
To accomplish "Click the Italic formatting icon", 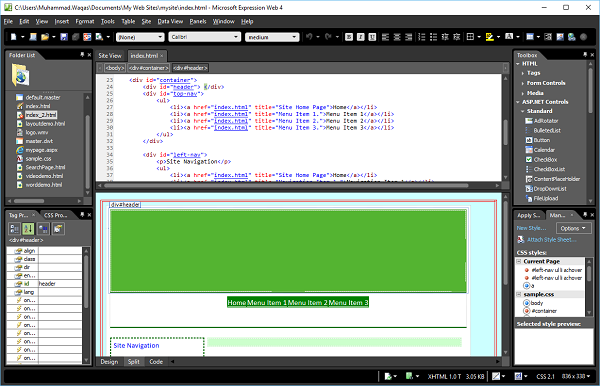I will click(360, 37).
